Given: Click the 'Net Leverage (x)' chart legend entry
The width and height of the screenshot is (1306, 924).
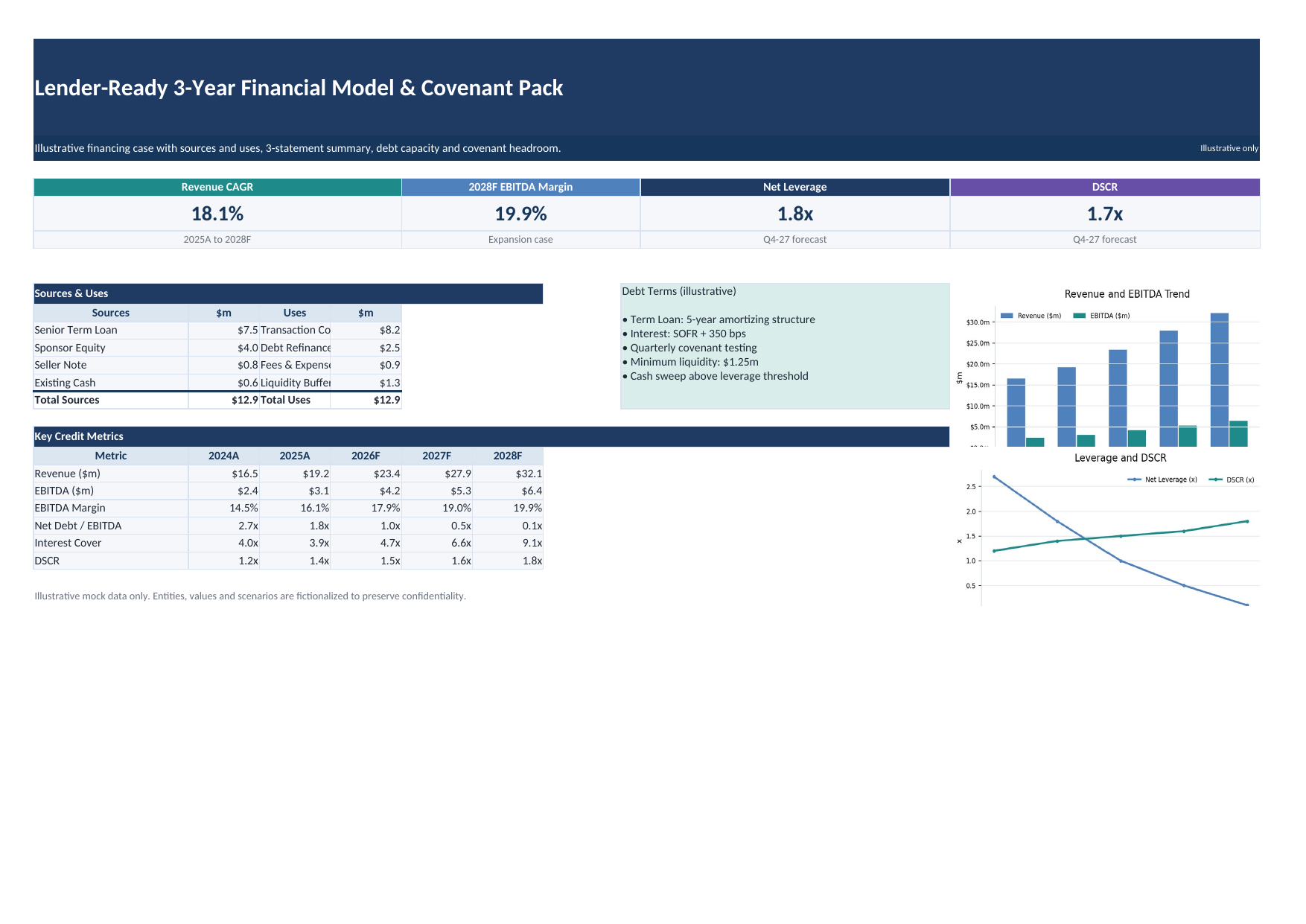Looking at the screenshot, I should click(1163, 479).
